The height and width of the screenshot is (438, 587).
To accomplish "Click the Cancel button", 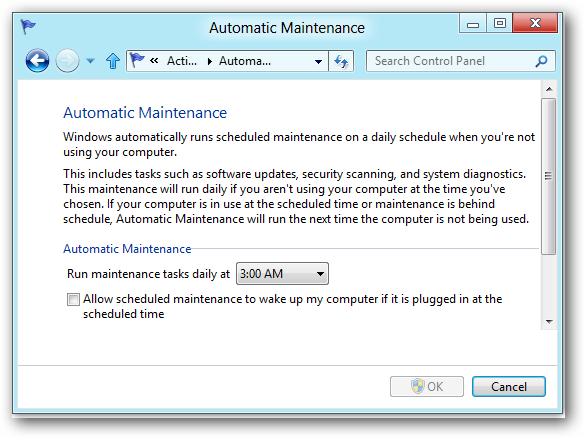I will click(x=509, y=386).
